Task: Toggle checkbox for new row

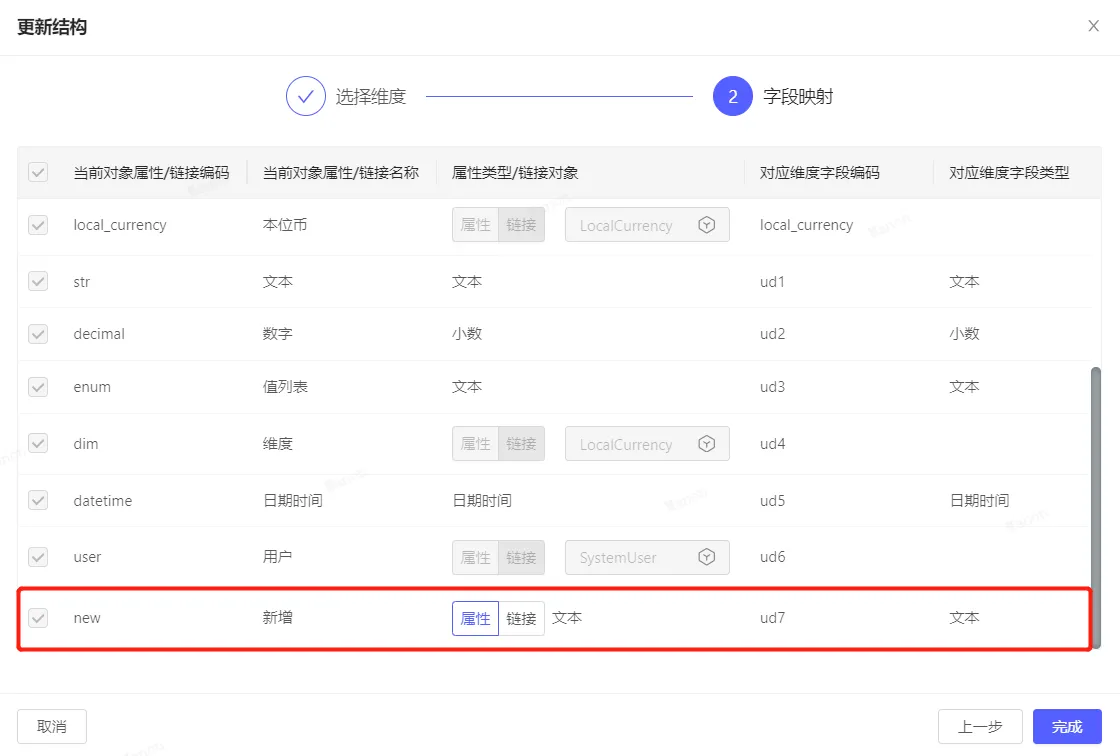Action: (38, 618)
